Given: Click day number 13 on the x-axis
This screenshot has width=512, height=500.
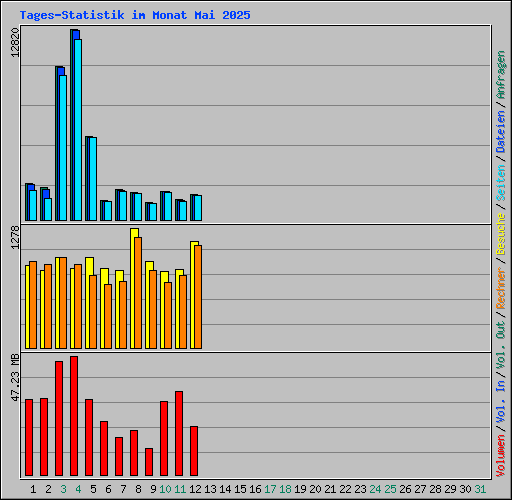Looking at the screenshot, I should click(x=210, y=489).
